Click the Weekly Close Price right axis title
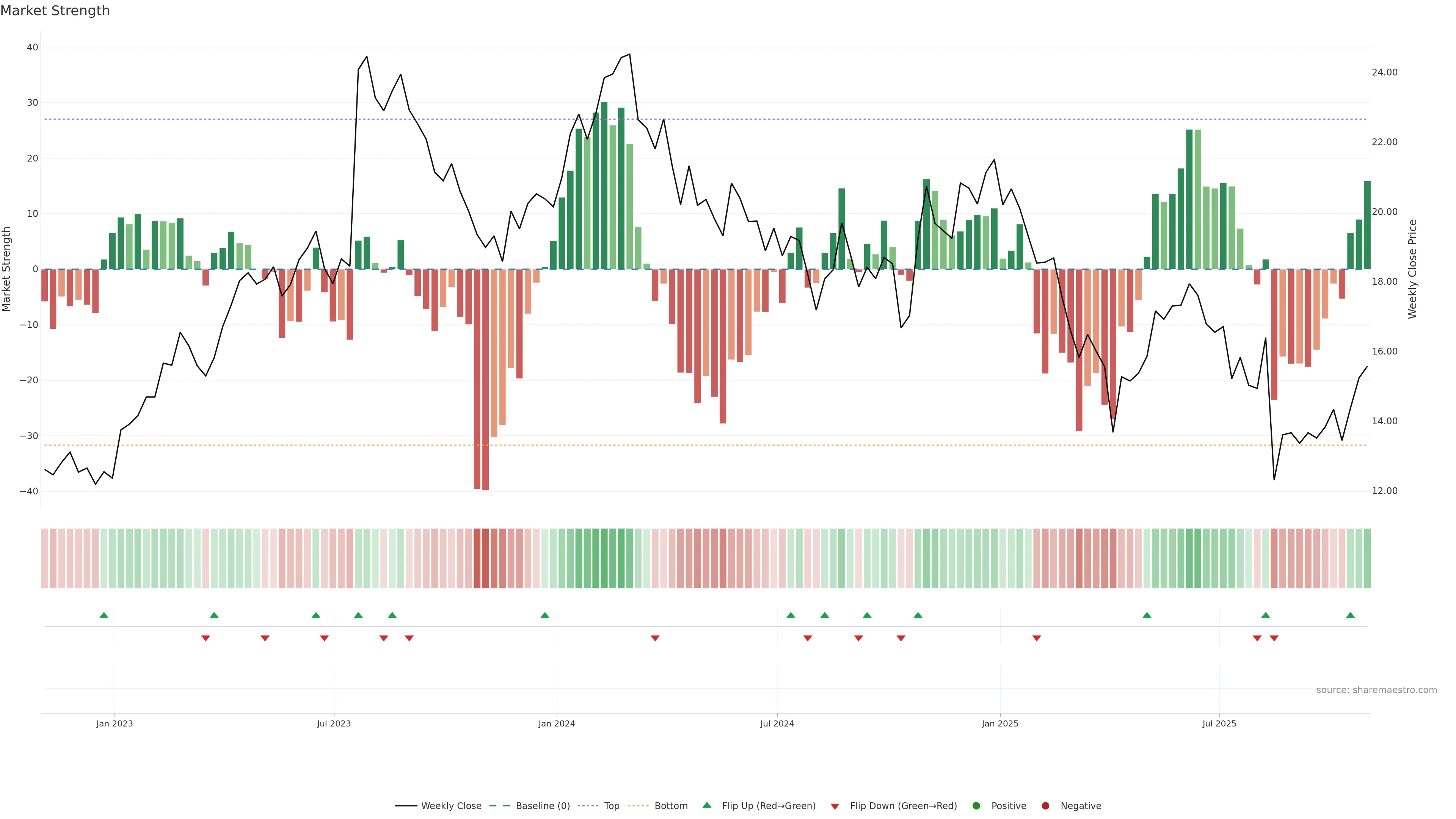The width and height of the screenshot is (1456, 819). [1412, 269]
